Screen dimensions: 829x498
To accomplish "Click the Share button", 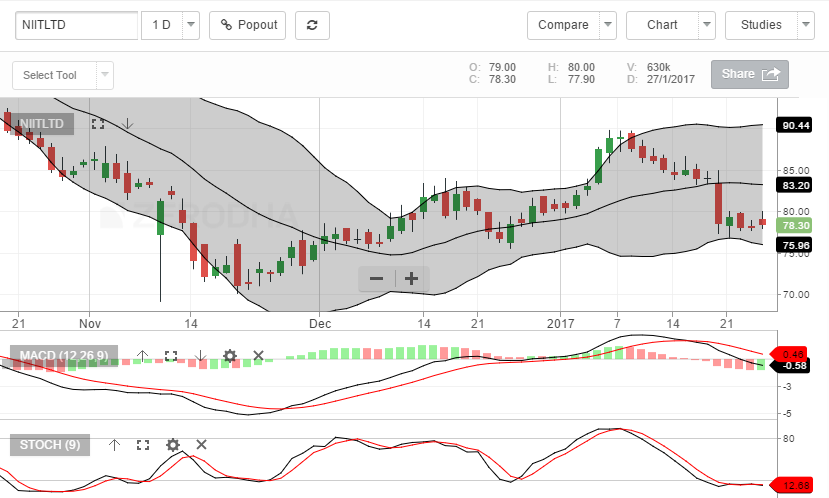I will pyautogui.click(x=750, y=74).
